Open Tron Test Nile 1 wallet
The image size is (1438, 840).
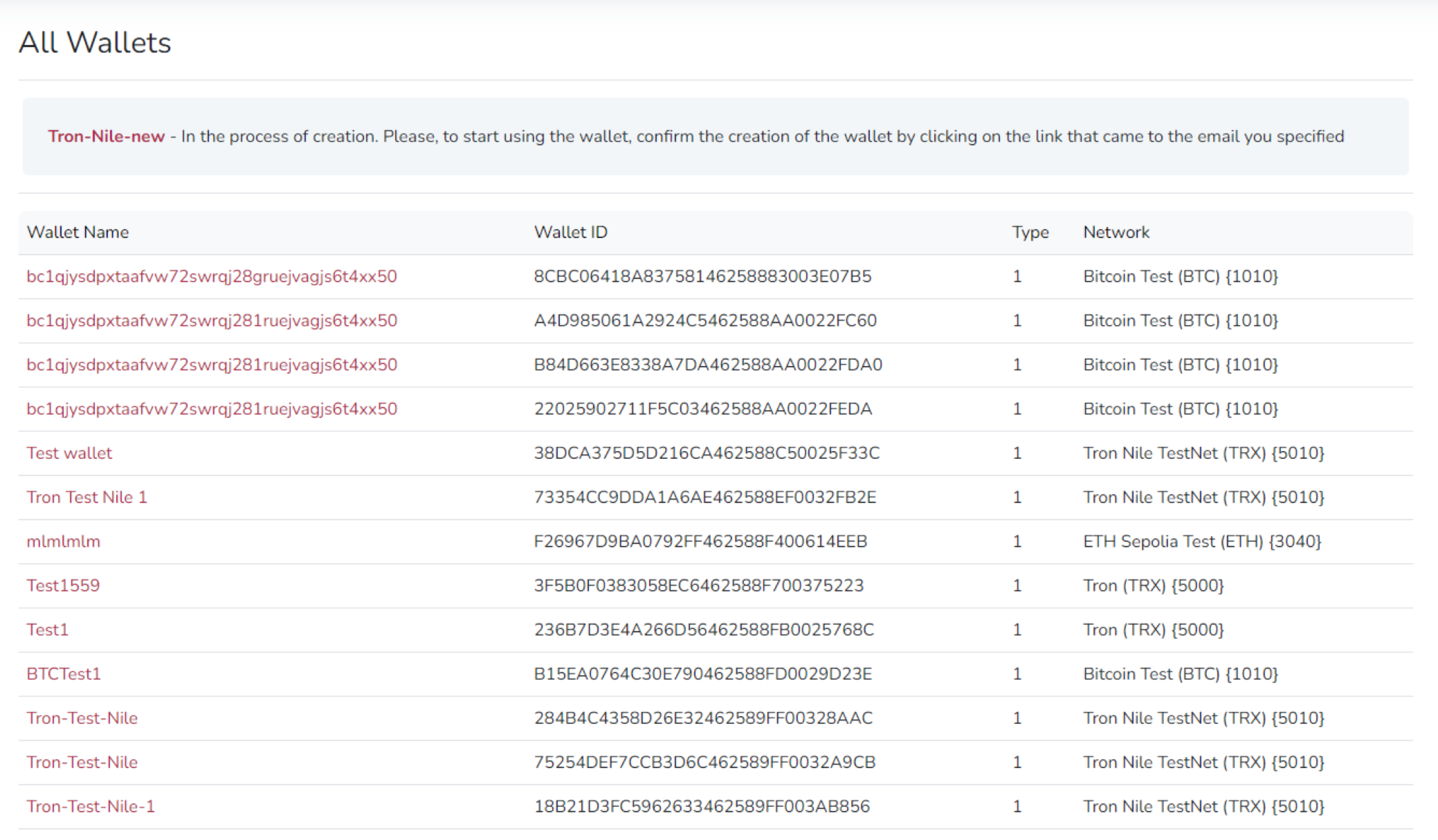tap(87, 497)
